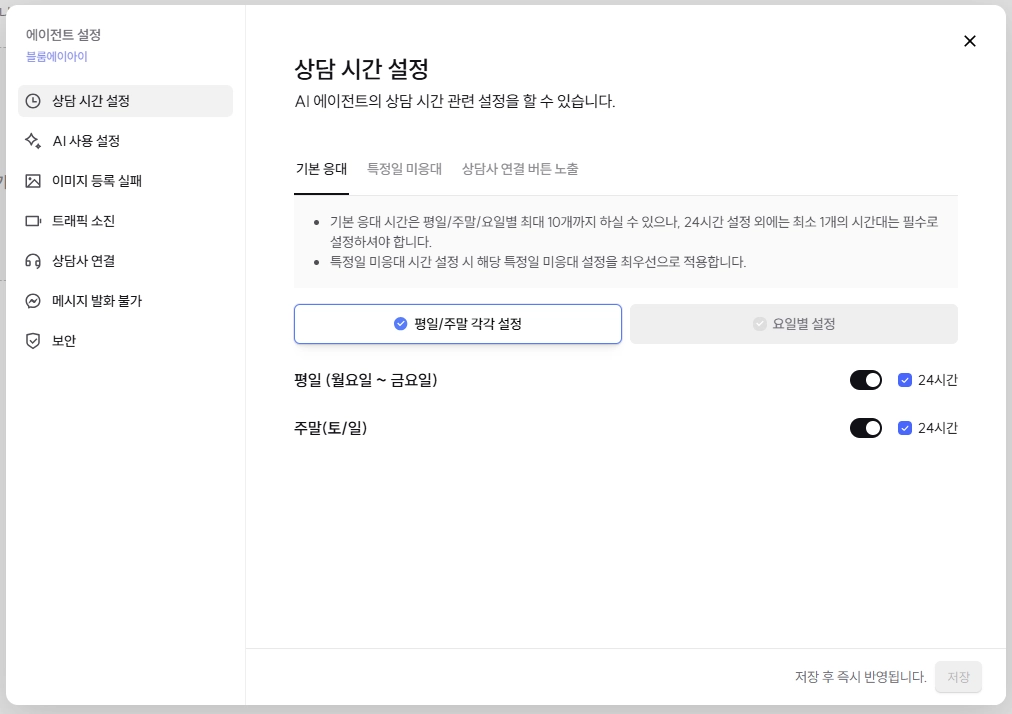Switch to the 특정일 미응대 tab

405,169
